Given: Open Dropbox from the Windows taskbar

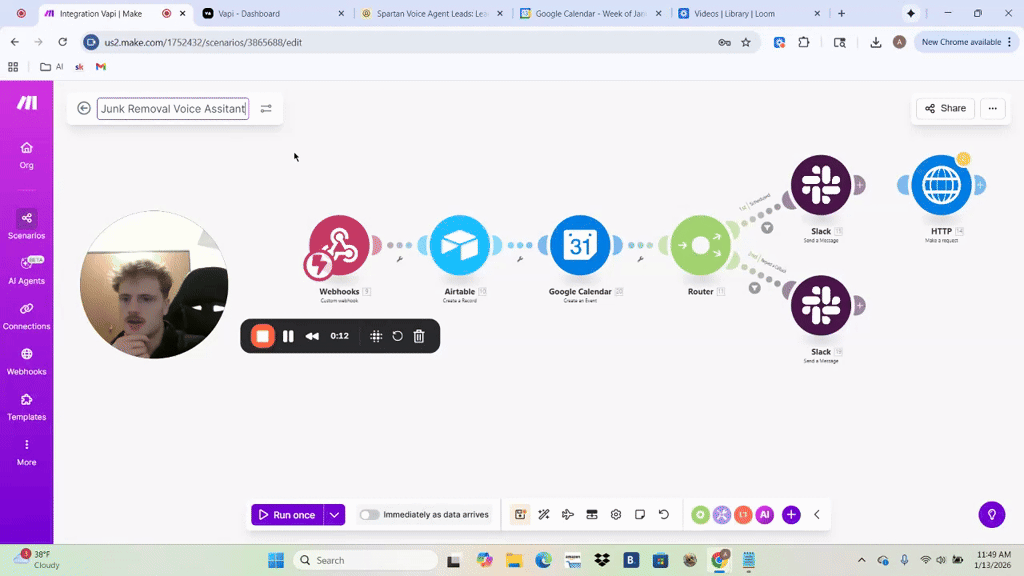Looking at the screenshot, I should [x=601, y=560].
